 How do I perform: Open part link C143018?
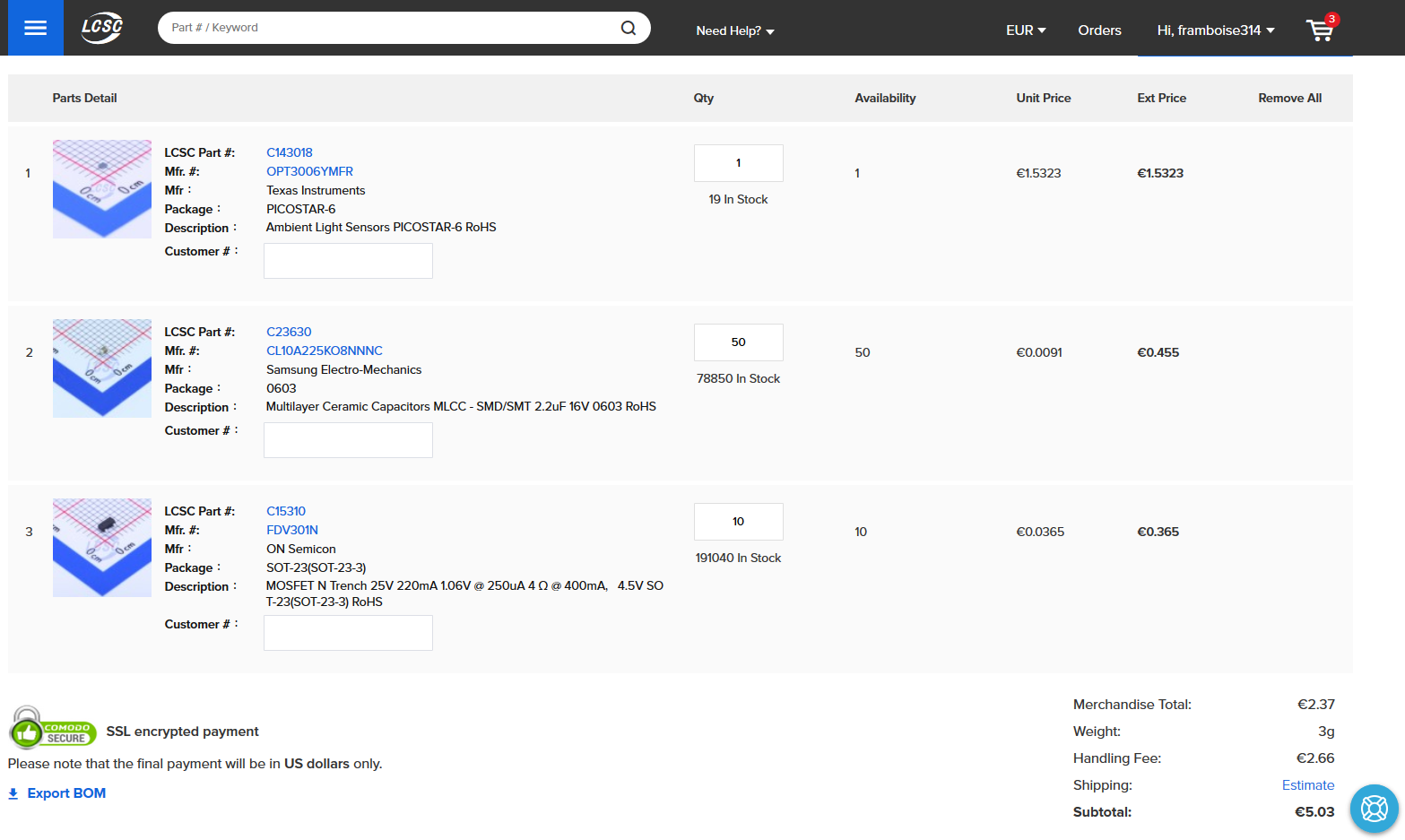tap(290, 152)
